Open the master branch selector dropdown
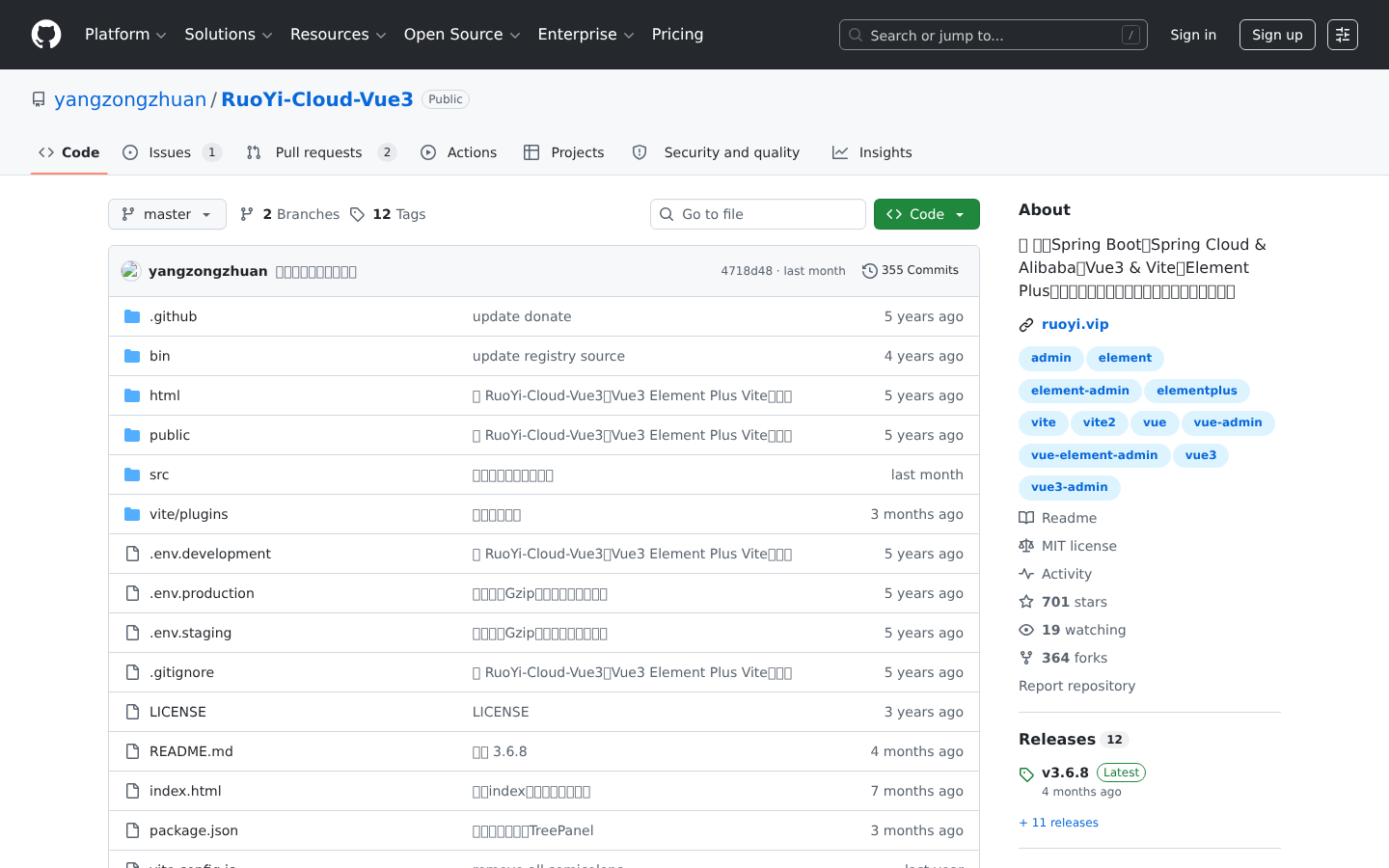The height and width of the screenshot is (868, 1389). [167, 214]
